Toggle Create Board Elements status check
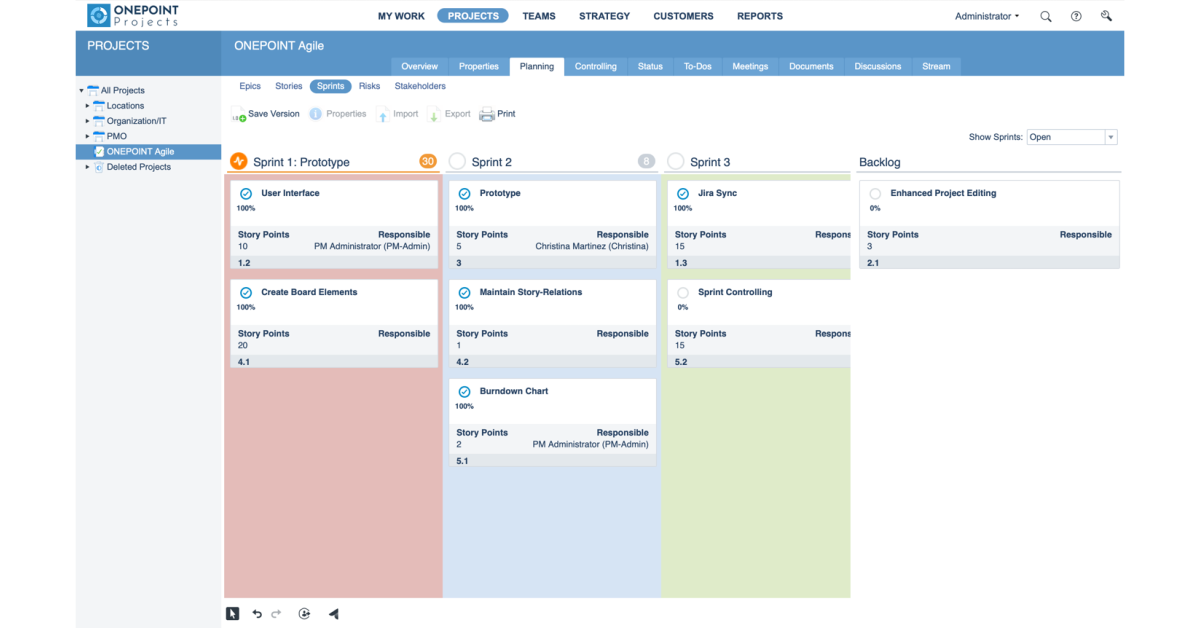This screenshot has width=1200, height=628. tap(246, 292)
